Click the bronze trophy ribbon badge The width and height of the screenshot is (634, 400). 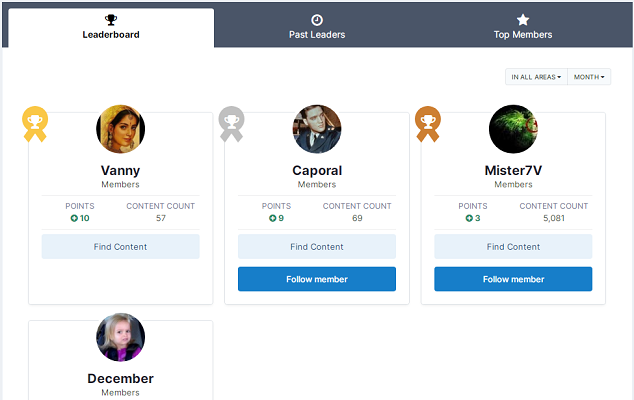point(428,122)
